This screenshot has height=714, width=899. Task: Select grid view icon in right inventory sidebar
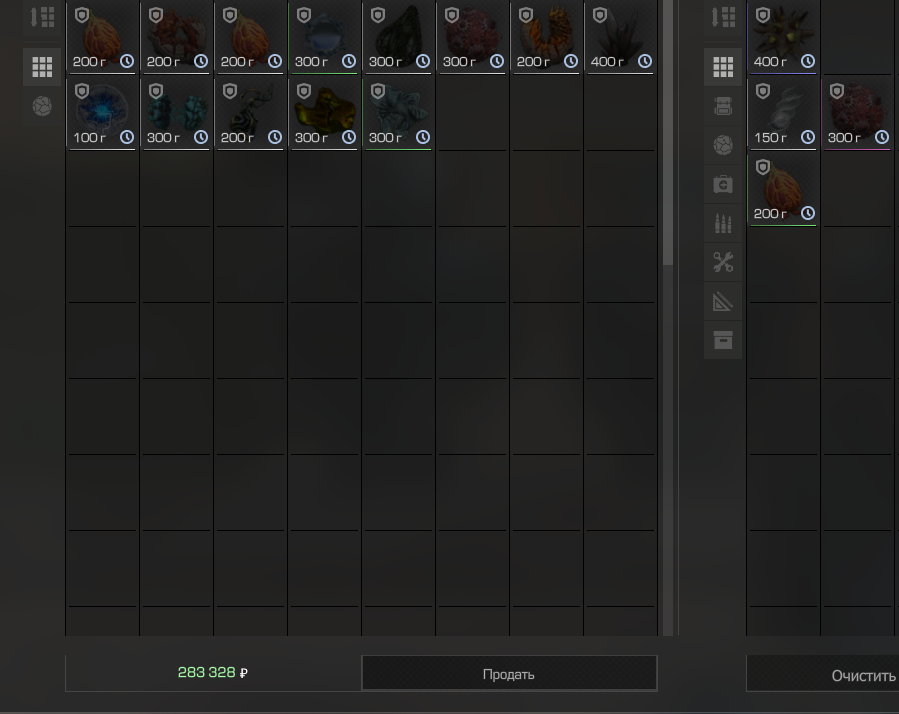[x=723, y=67]
